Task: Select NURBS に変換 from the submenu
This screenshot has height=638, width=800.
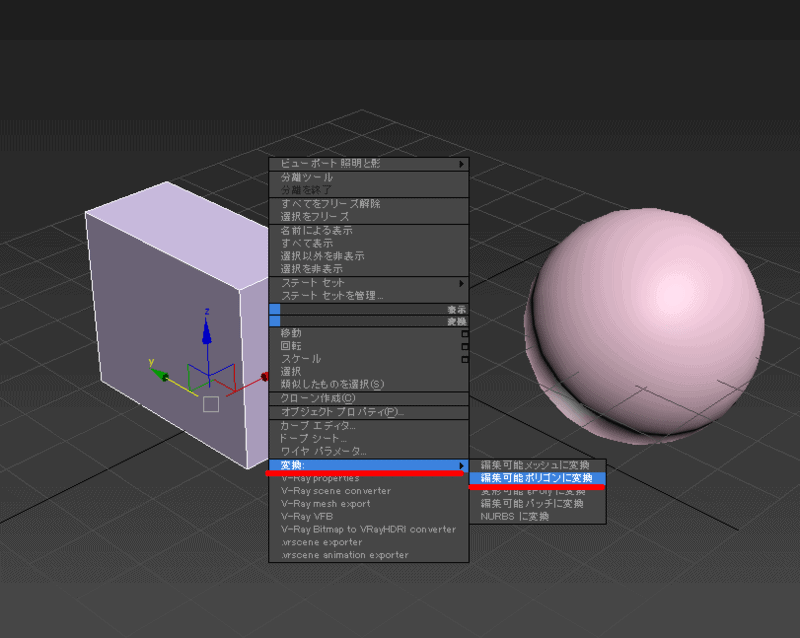Action: [515, 517]
